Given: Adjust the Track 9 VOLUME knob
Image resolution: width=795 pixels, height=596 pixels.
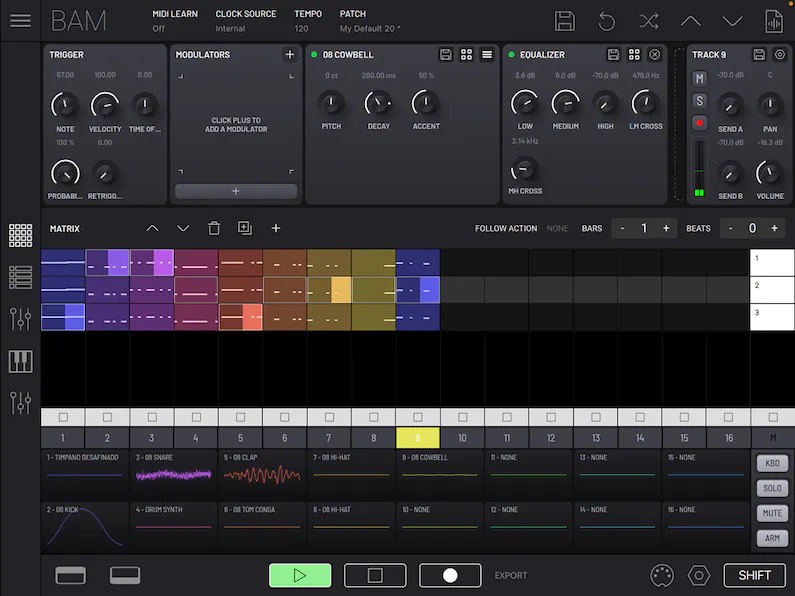Looking at the screenshot, I should point(770,173).
